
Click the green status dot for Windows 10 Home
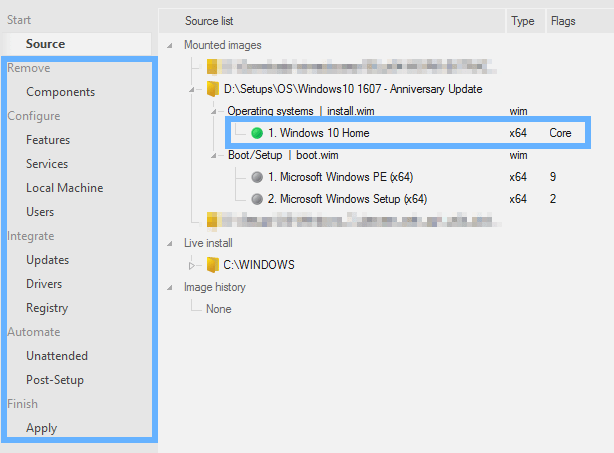(257, 133)
